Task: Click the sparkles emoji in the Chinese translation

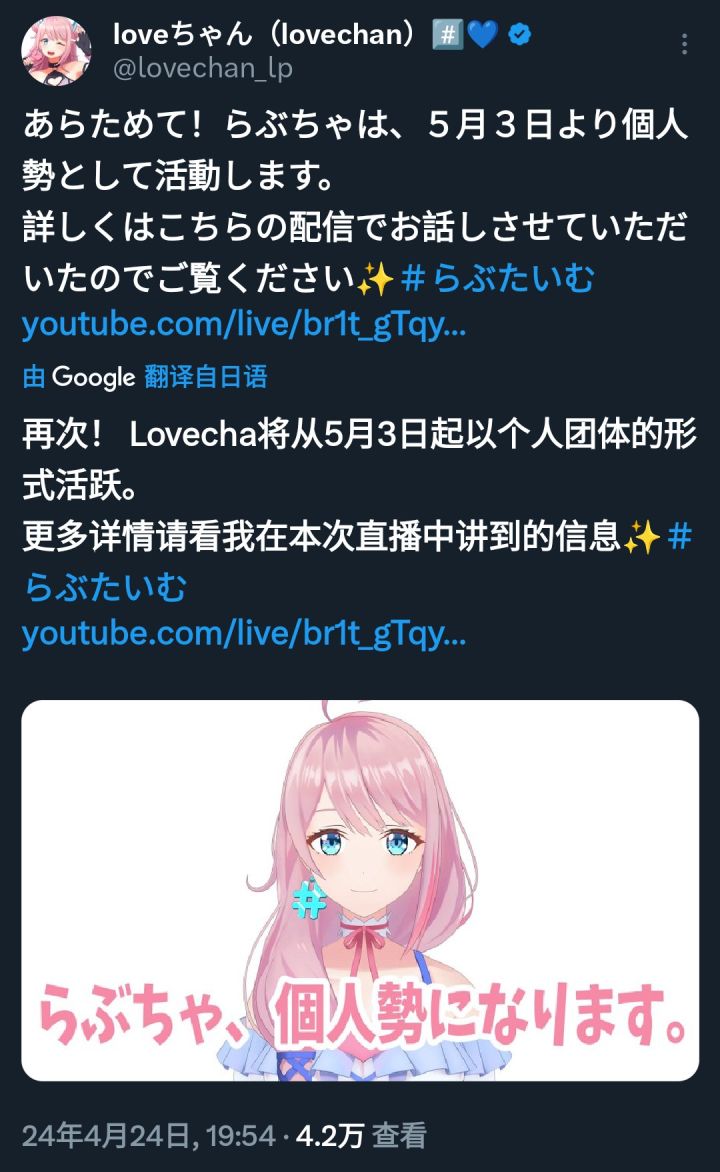Action: click(641, 537)
